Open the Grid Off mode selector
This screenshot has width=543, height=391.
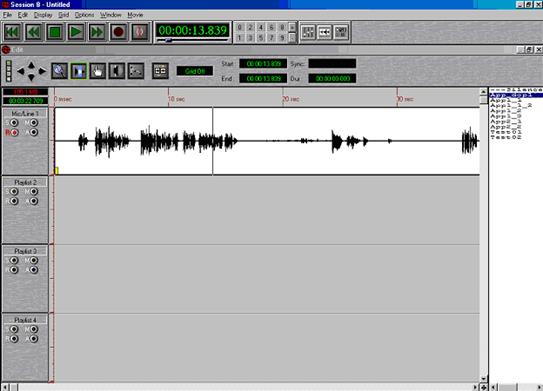click(195, 71)
